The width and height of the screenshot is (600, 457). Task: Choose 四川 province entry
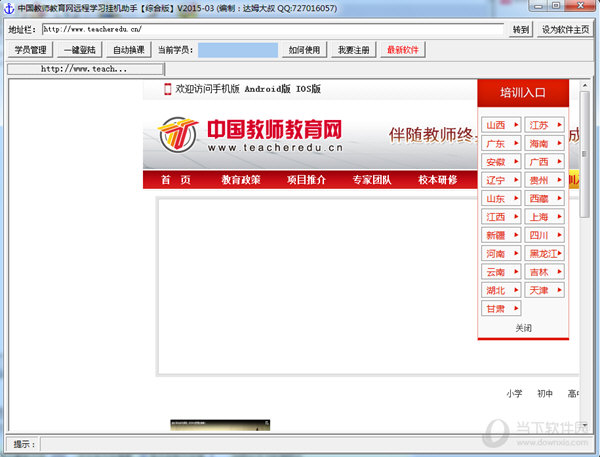[545, 235]
